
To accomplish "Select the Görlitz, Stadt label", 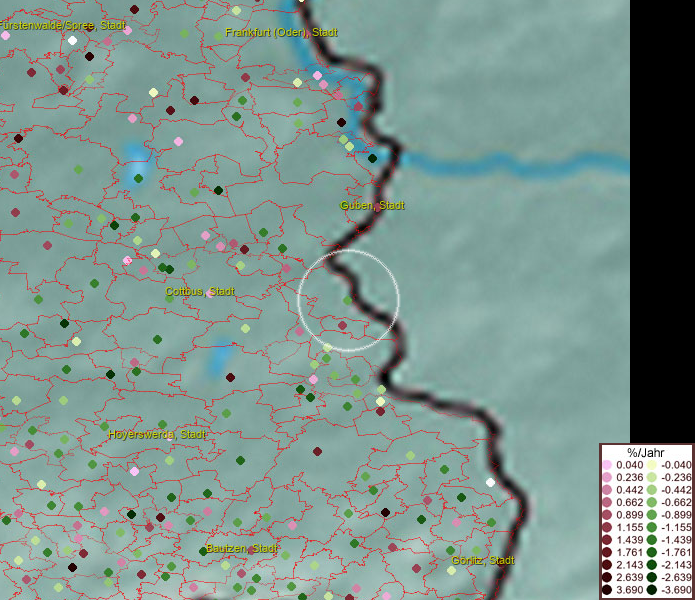I will [x=483, y=560].
